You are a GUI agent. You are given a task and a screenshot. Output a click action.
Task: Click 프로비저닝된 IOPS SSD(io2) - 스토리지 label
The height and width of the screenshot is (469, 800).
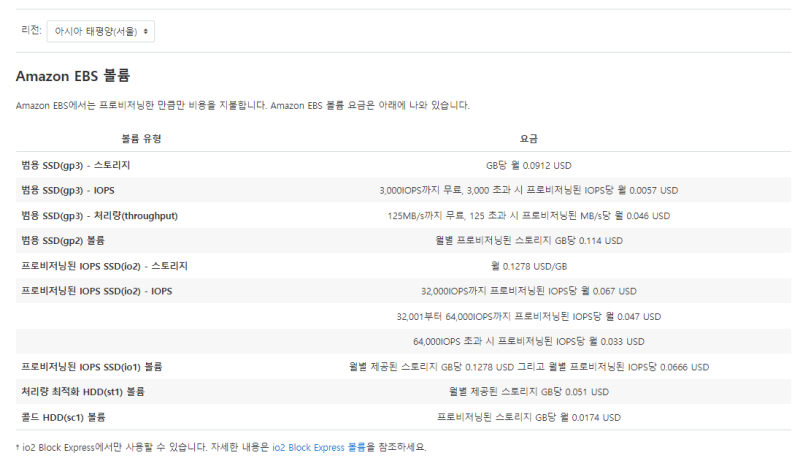(105, 266)
